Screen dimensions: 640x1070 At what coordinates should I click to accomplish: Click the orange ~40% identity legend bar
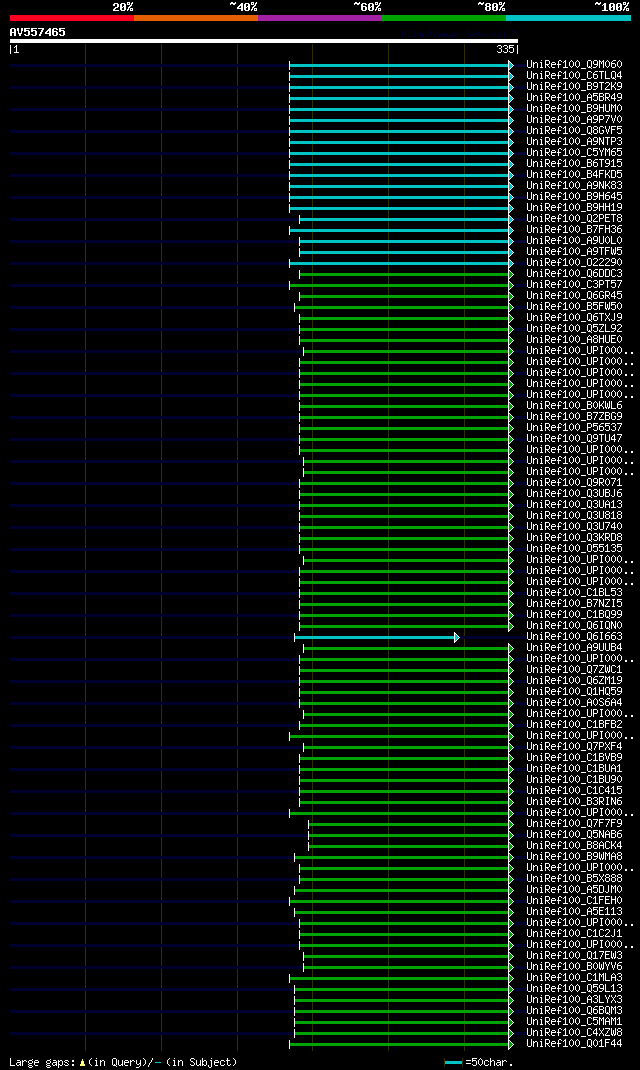pos(196,18)
